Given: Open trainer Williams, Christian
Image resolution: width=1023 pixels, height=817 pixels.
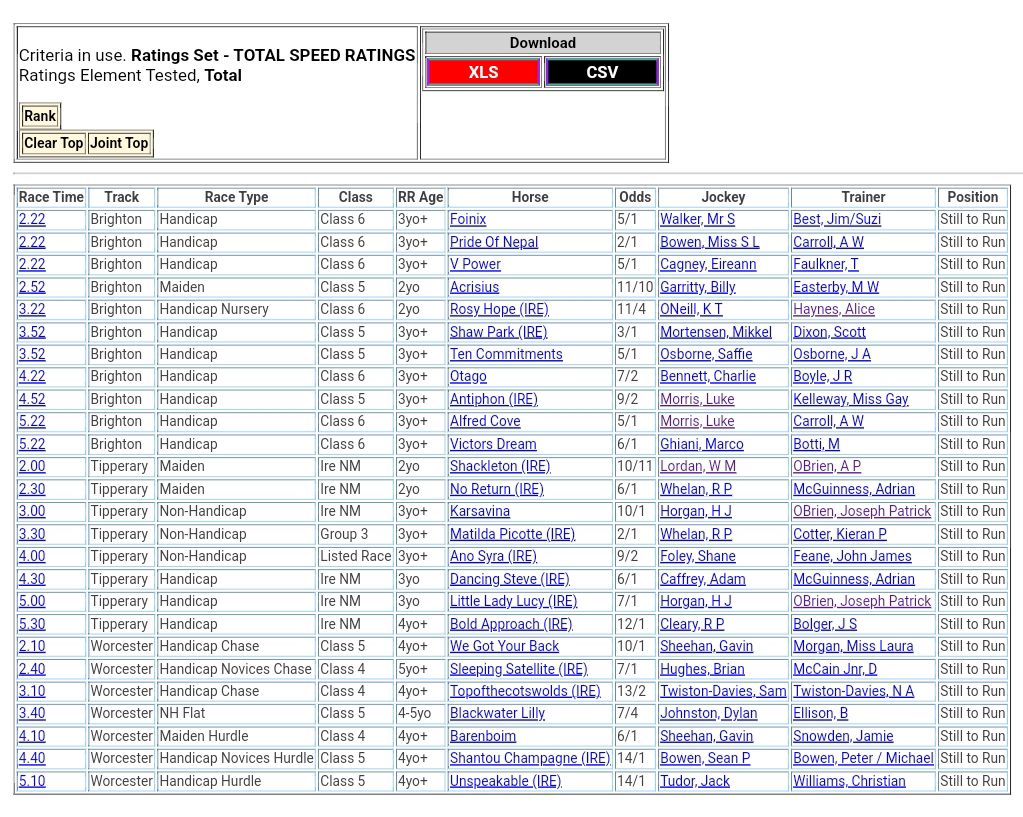Looking at the screenshot, I should [x=849, y=781].
